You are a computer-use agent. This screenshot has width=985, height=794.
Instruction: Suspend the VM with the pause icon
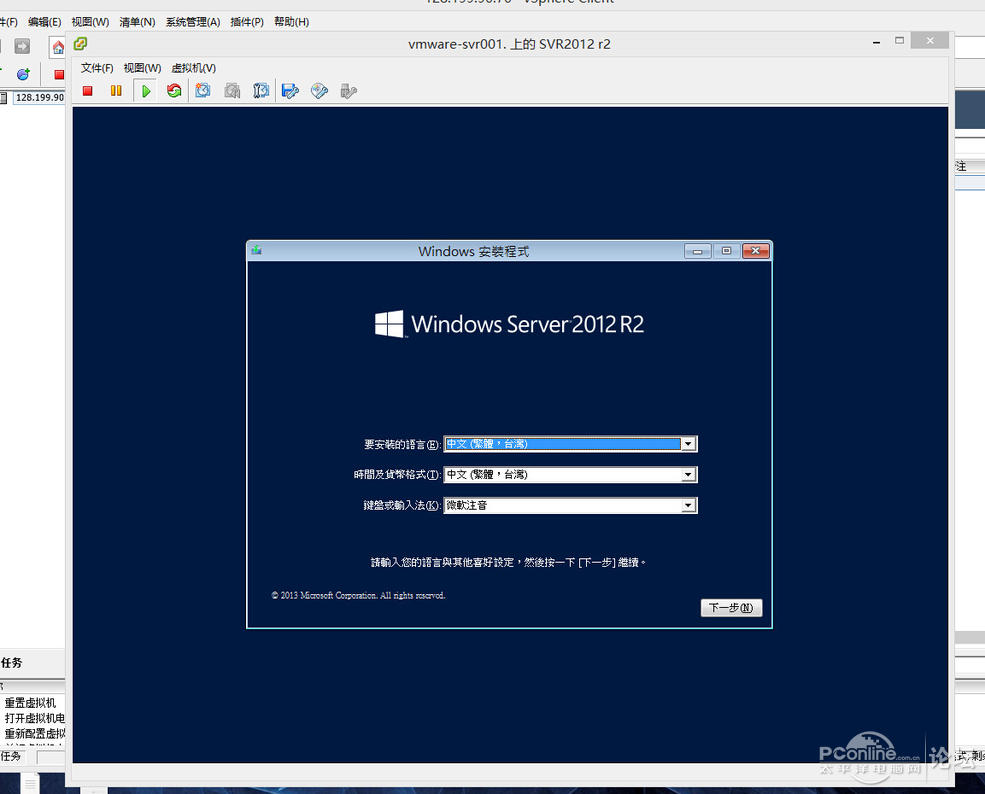tap(116, 91)
